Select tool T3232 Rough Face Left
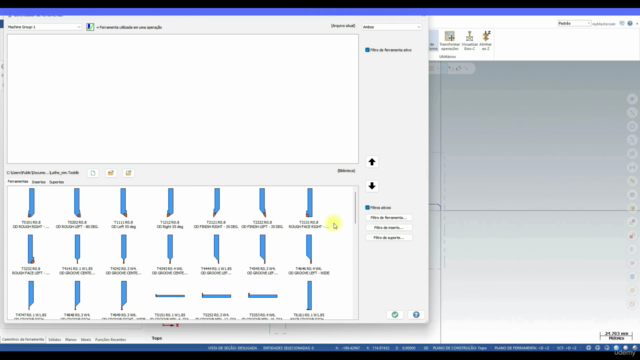Viewport: 640px width, 360px height. point(31,254)
